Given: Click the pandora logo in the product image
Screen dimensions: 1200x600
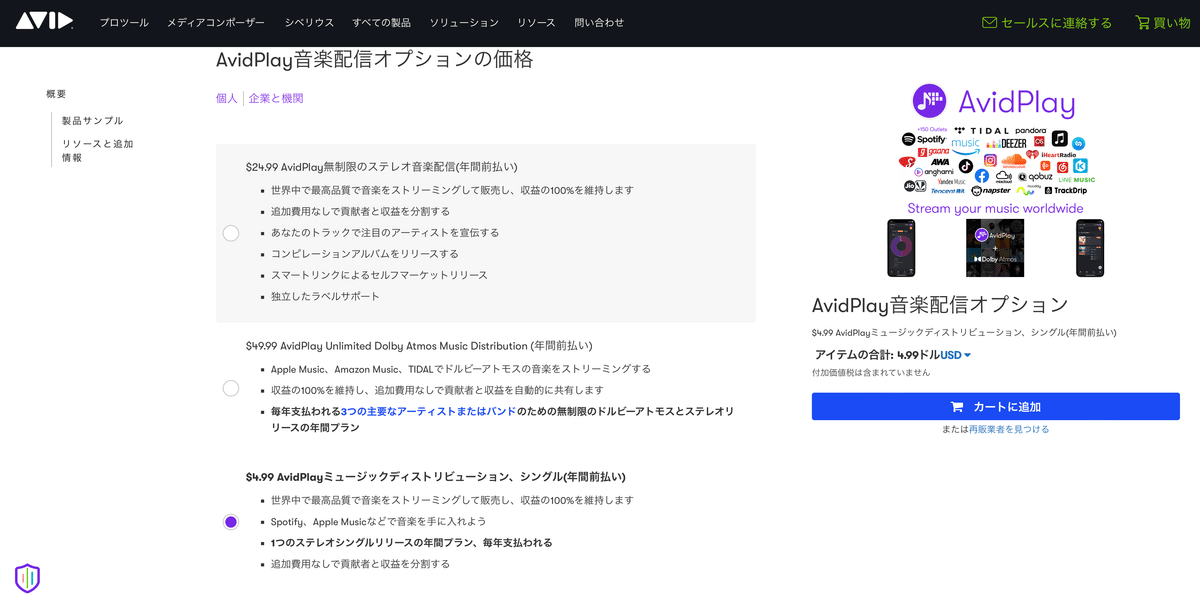Looking at the screenshot, I should pos(1031,131).
